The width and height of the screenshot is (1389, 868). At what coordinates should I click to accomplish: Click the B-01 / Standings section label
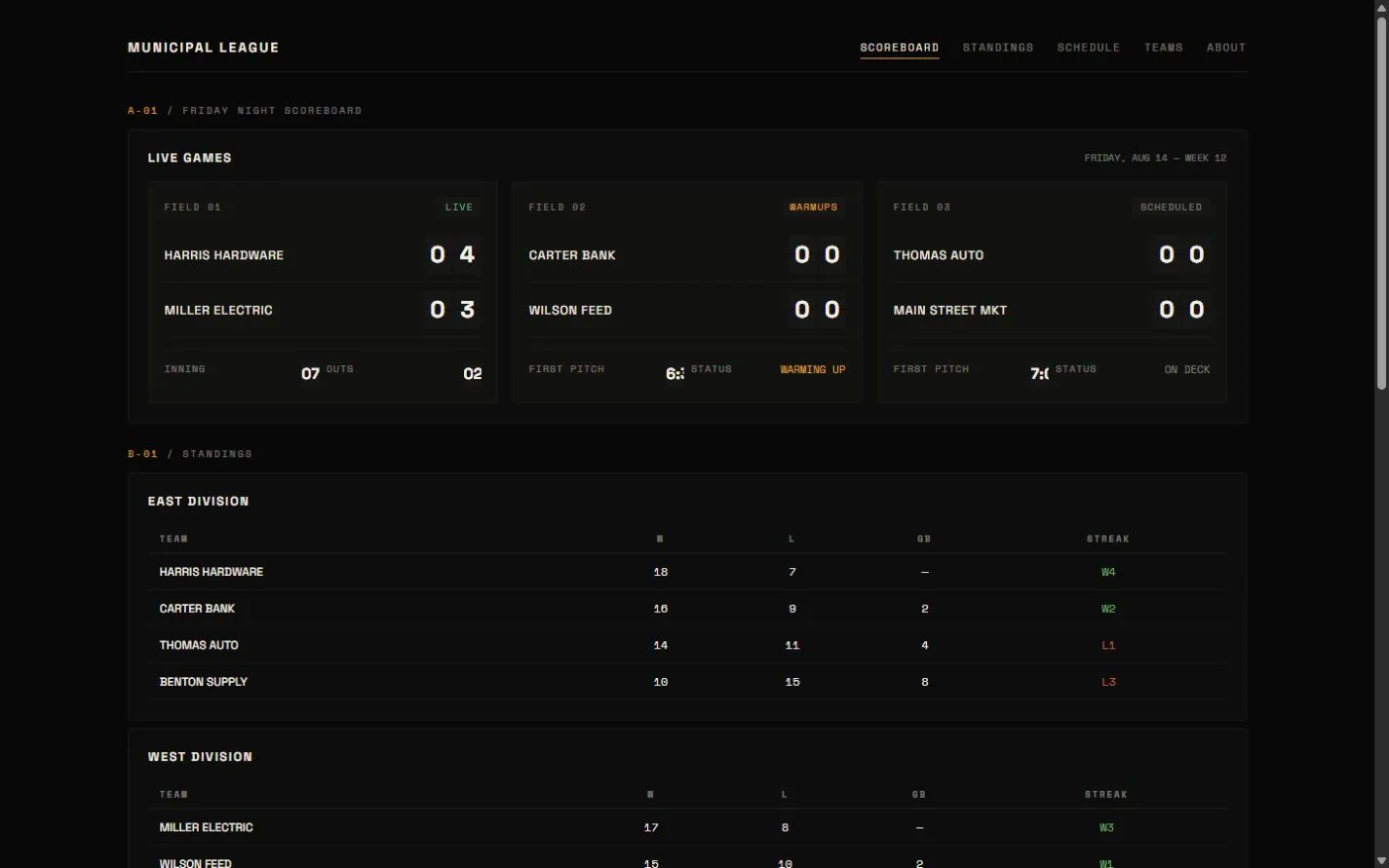click(190, 454)
